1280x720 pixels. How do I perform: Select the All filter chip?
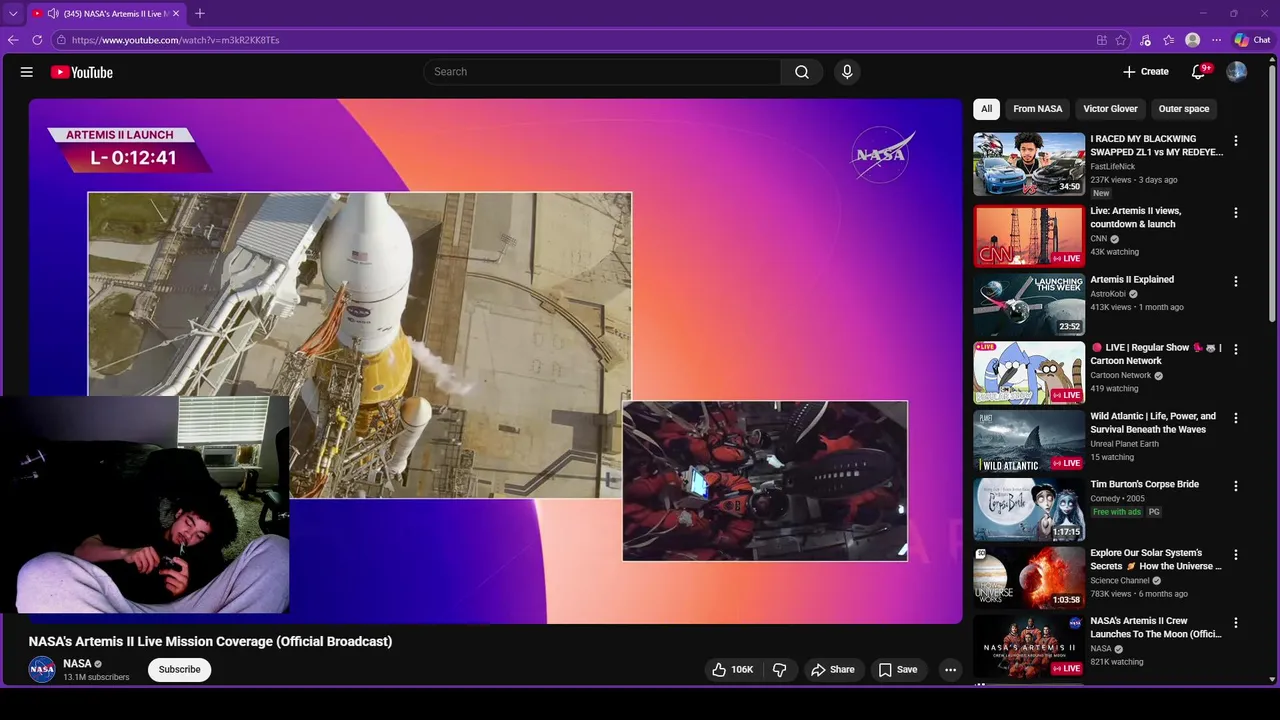tap(986, 109)
